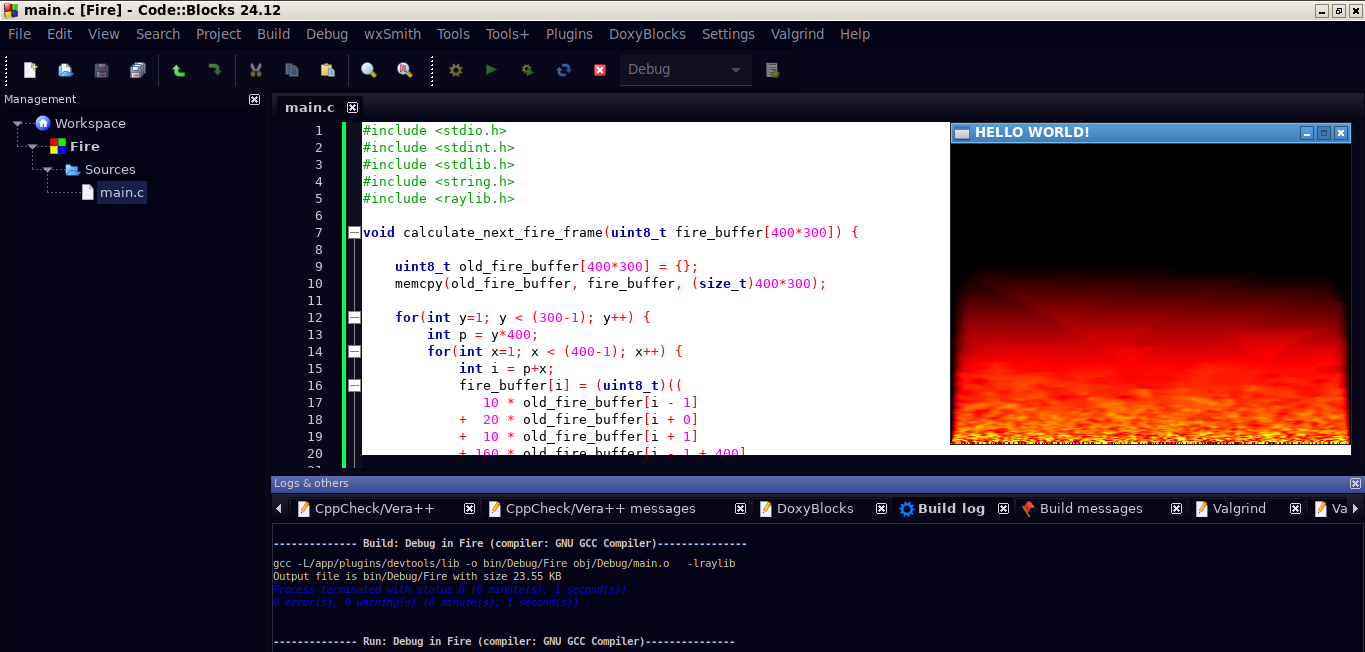Click the Open file toolbar icon
This screenshot has height=652, width=1365.
[65, 70]
